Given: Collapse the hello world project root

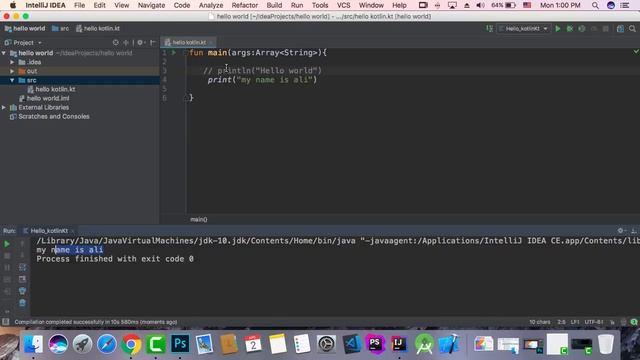Looking at the screenshot, I should 4,53.
